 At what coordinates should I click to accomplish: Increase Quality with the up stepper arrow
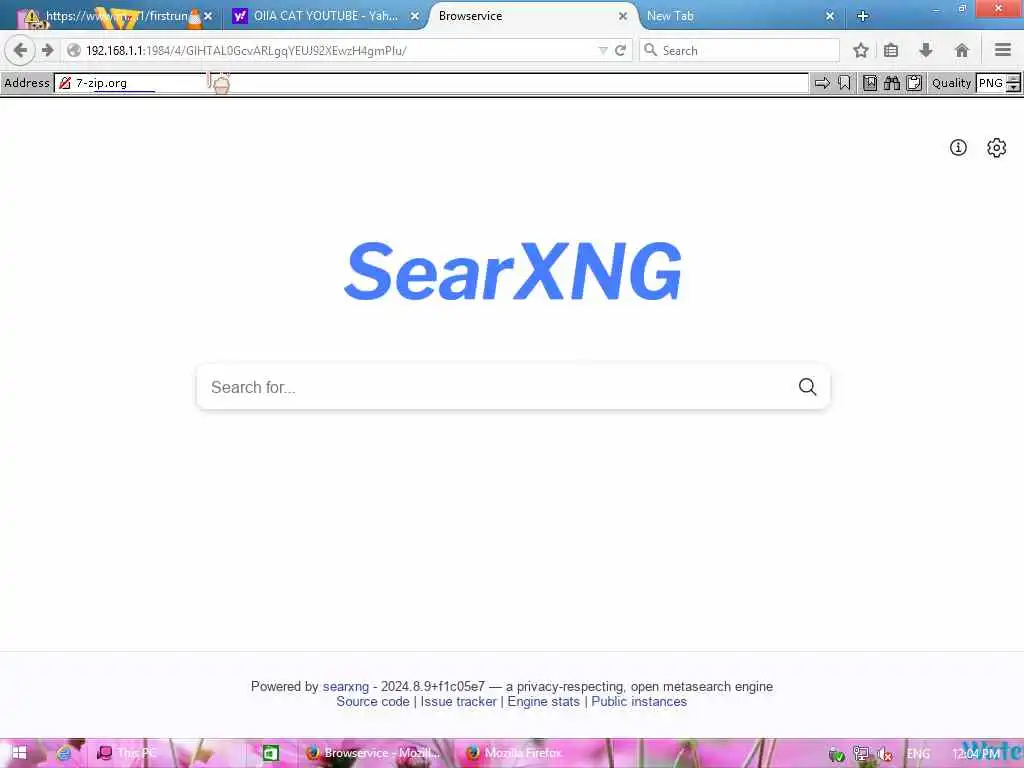pos(1013,78)
